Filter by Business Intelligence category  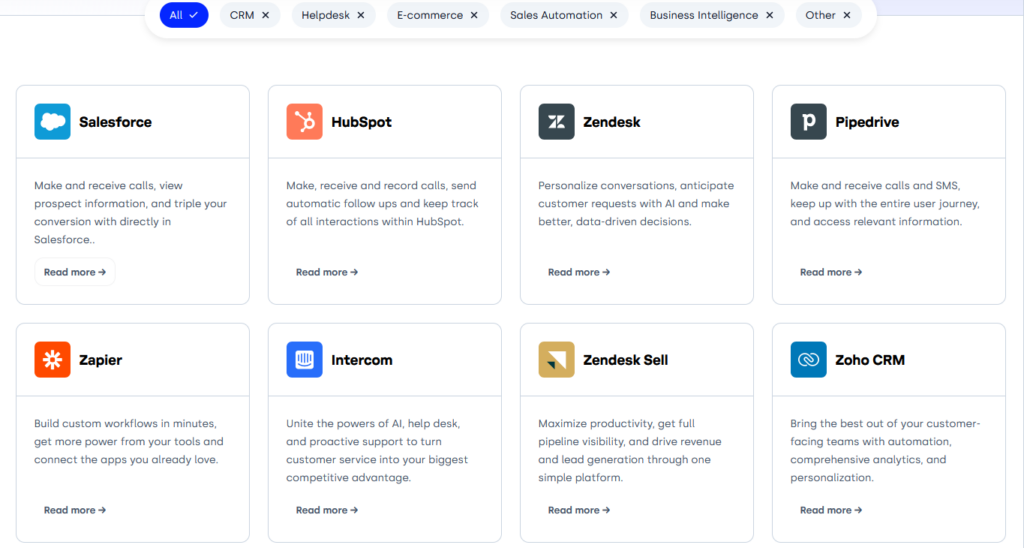pyautogui.click(x=712, y=15)
